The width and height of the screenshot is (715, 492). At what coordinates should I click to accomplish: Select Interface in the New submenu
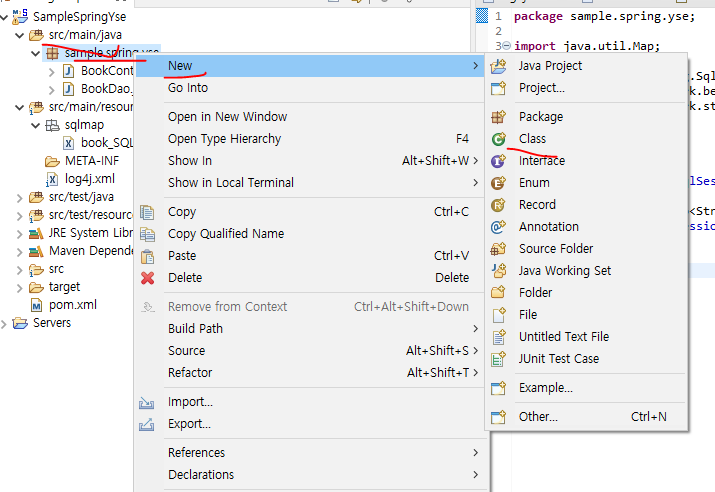pos(587,161)
